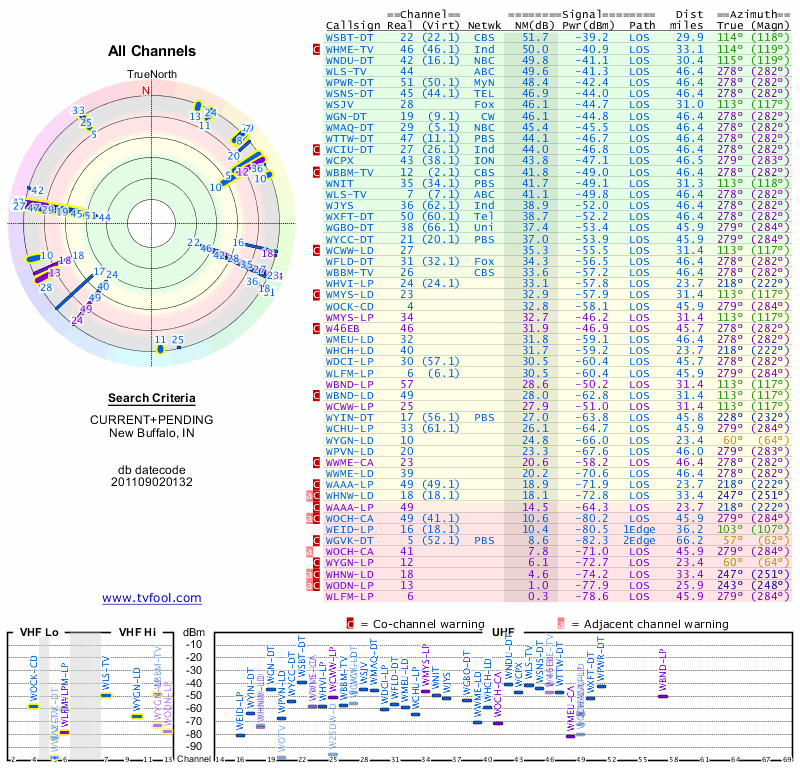Click the WYIN-DT callsign in the table
The width and height of the screenshot is (800, 768).
(349, 417)
